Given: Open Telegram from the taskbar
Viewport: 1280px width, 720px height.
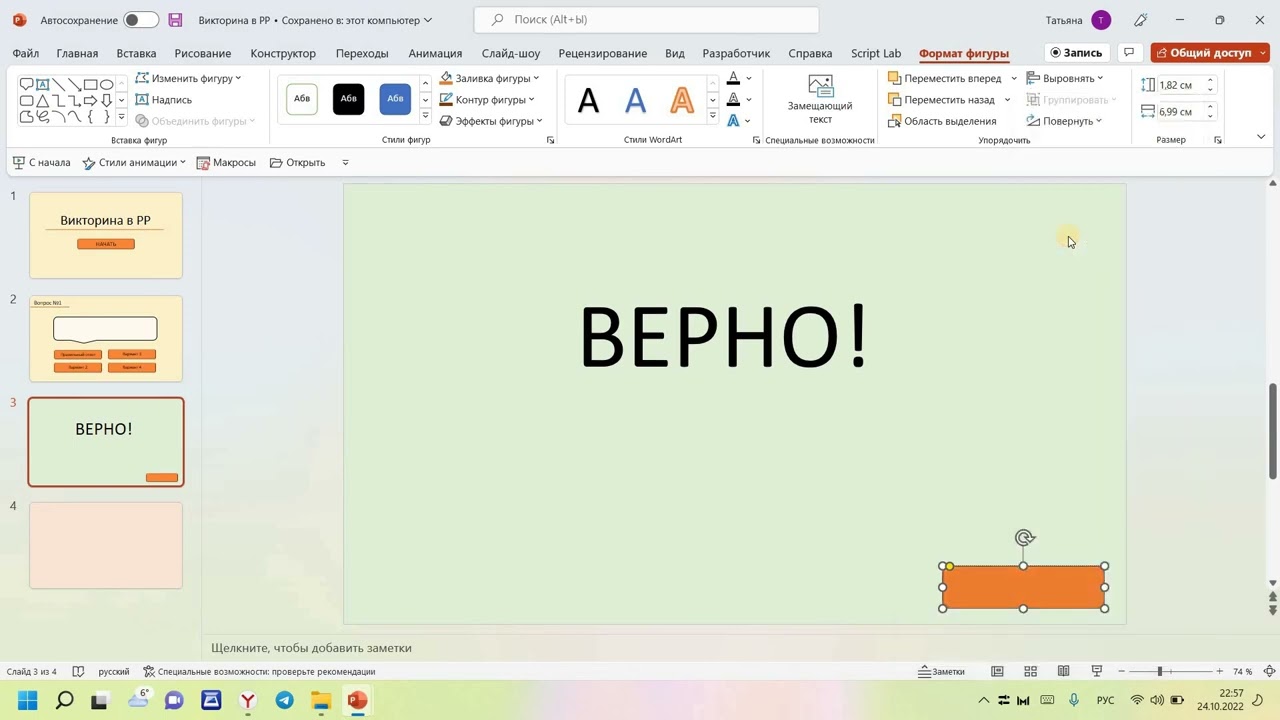Looking at the screenshot, I should point(284,700).
